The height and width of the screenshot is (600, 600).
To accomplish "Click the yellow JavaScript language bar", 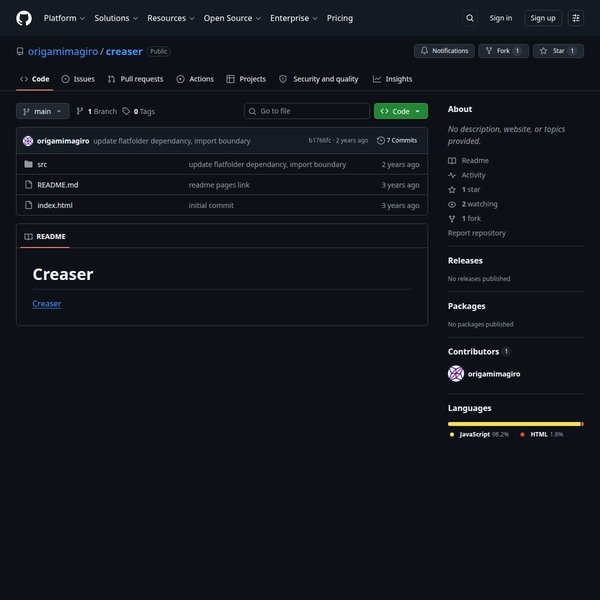I will [x=514, y=424].
